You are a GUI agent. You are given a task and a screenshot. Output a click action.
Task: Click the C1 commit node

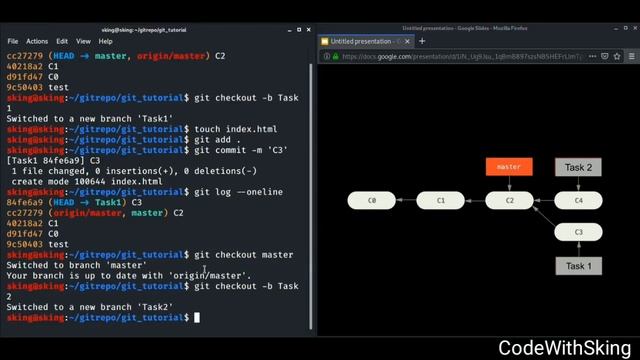[440, 200]
